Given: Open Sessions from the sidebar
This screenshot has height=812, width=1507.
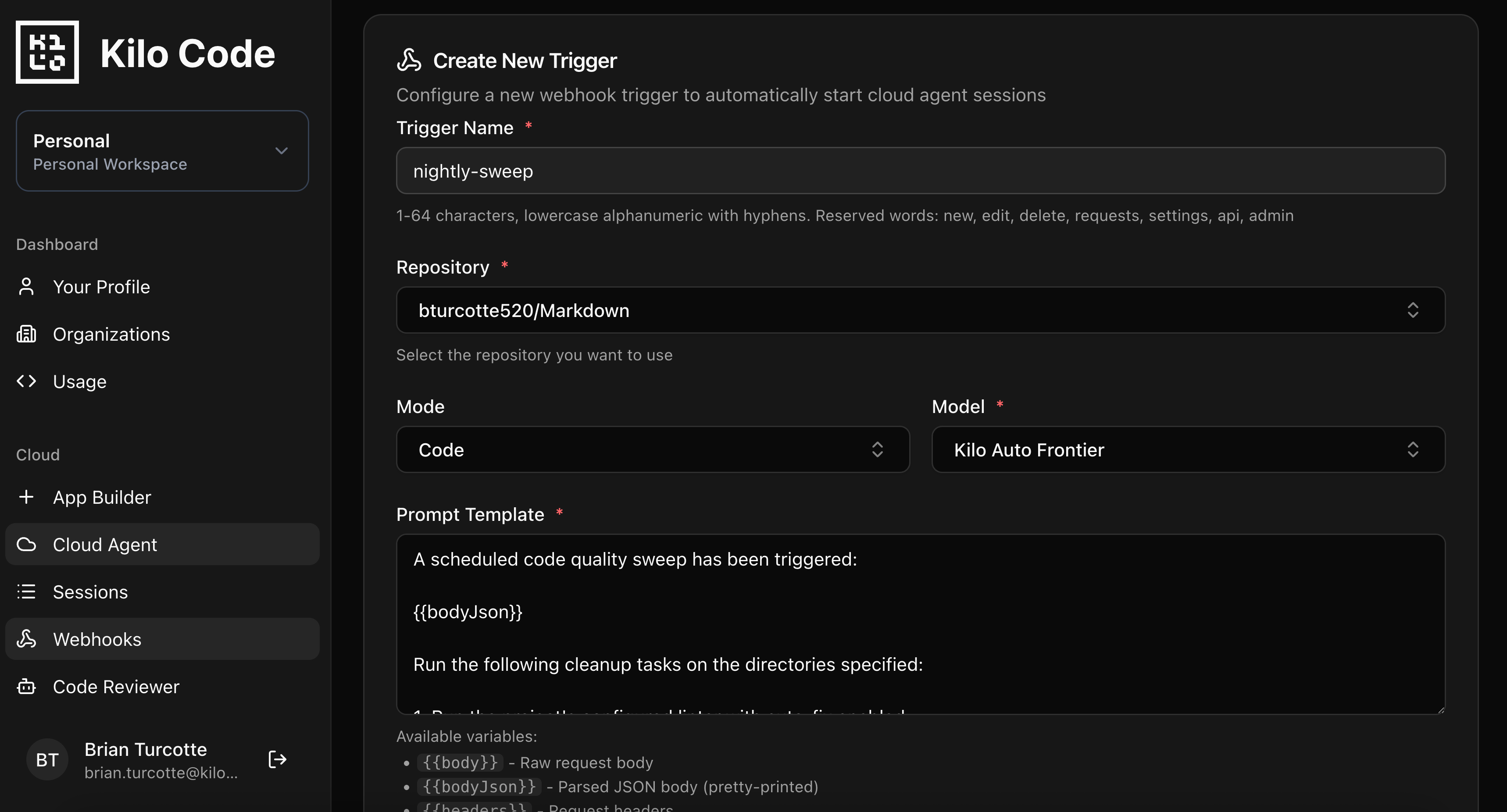Looking at the screenshot, I should [x=90, y=591].
